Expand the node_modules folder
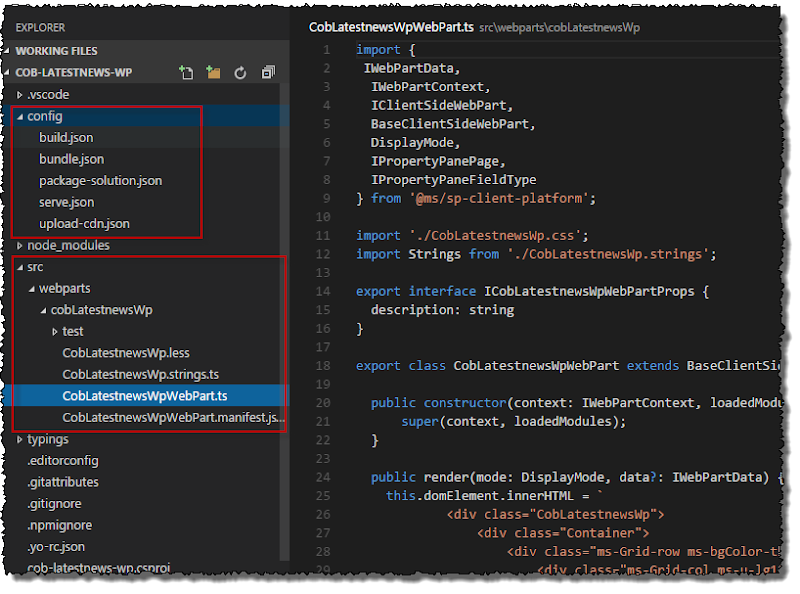The width and height of the screenshot is (800, 594). pyautogui.click(x=19, y=246)
